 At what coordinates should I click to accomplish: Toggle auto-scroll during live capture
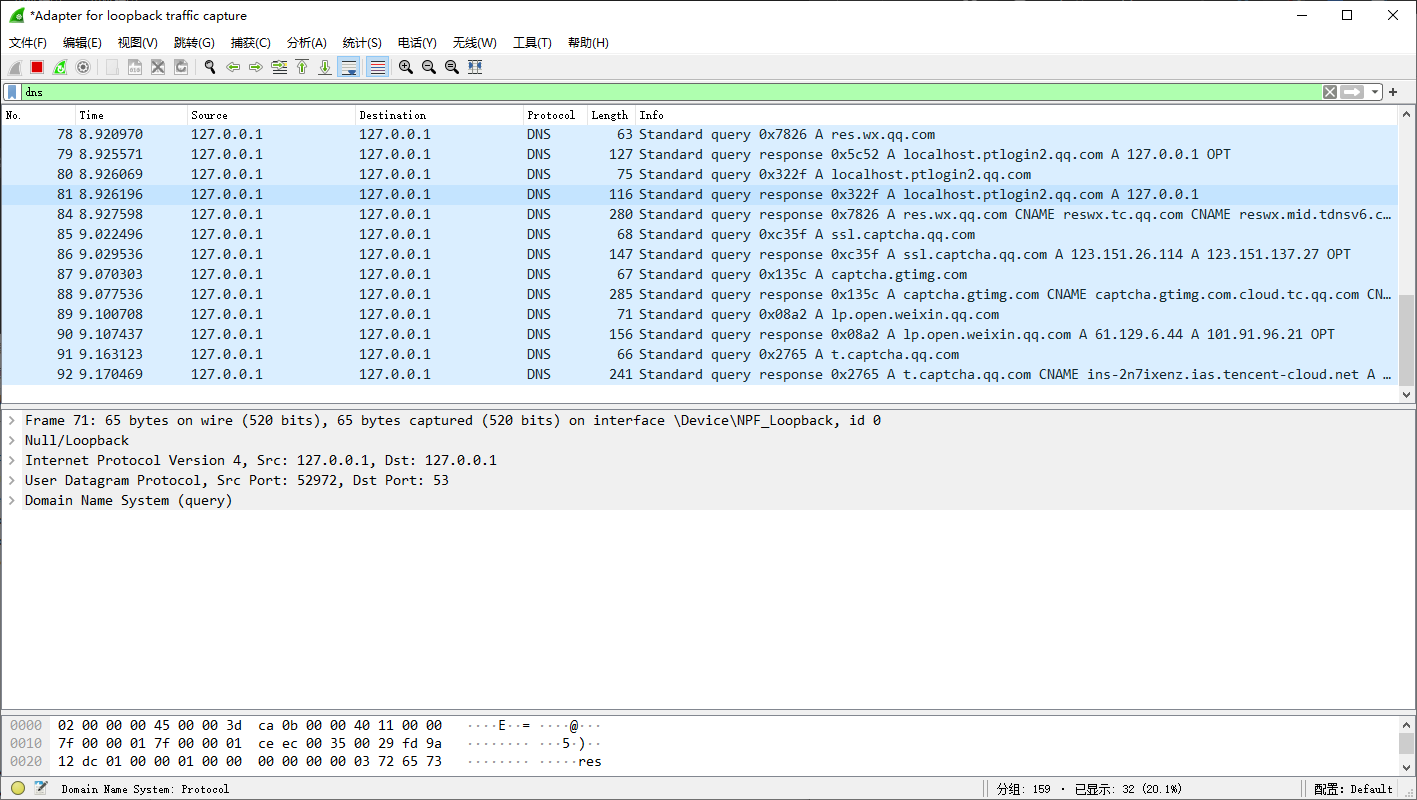pyautogui.click(x=349, y=67)
